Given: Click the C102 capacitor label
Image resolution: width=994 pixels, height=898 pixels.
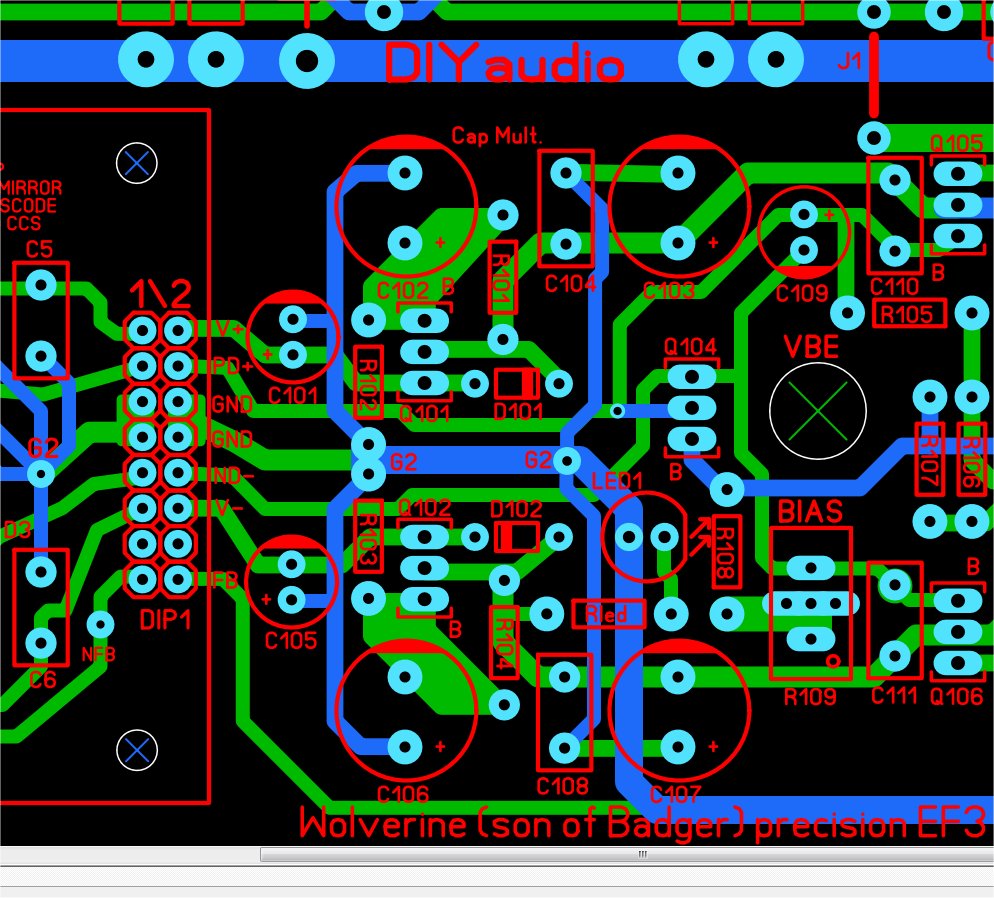Looking at the screenshot, I should [x=402, y=291].
